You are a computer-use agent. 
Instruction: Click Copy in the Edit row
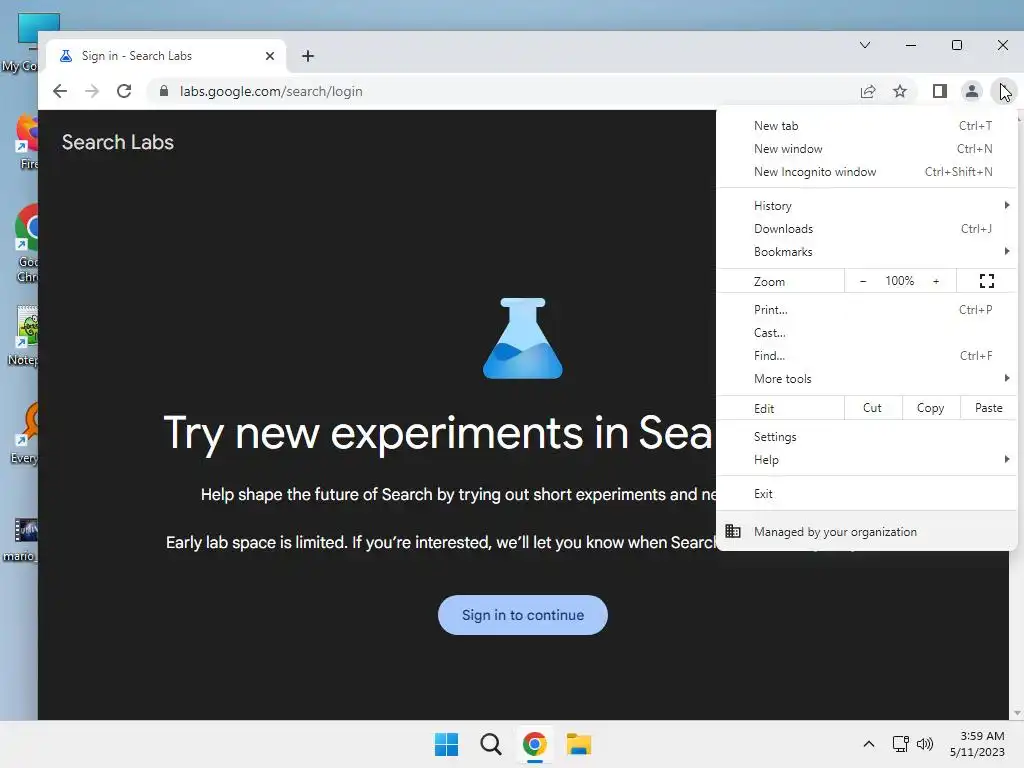(x=931, y=408)
